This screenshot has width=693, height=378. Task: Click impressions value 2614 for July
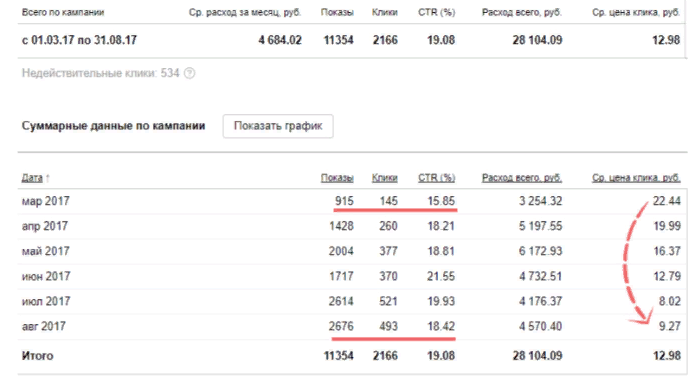(341, 302)
